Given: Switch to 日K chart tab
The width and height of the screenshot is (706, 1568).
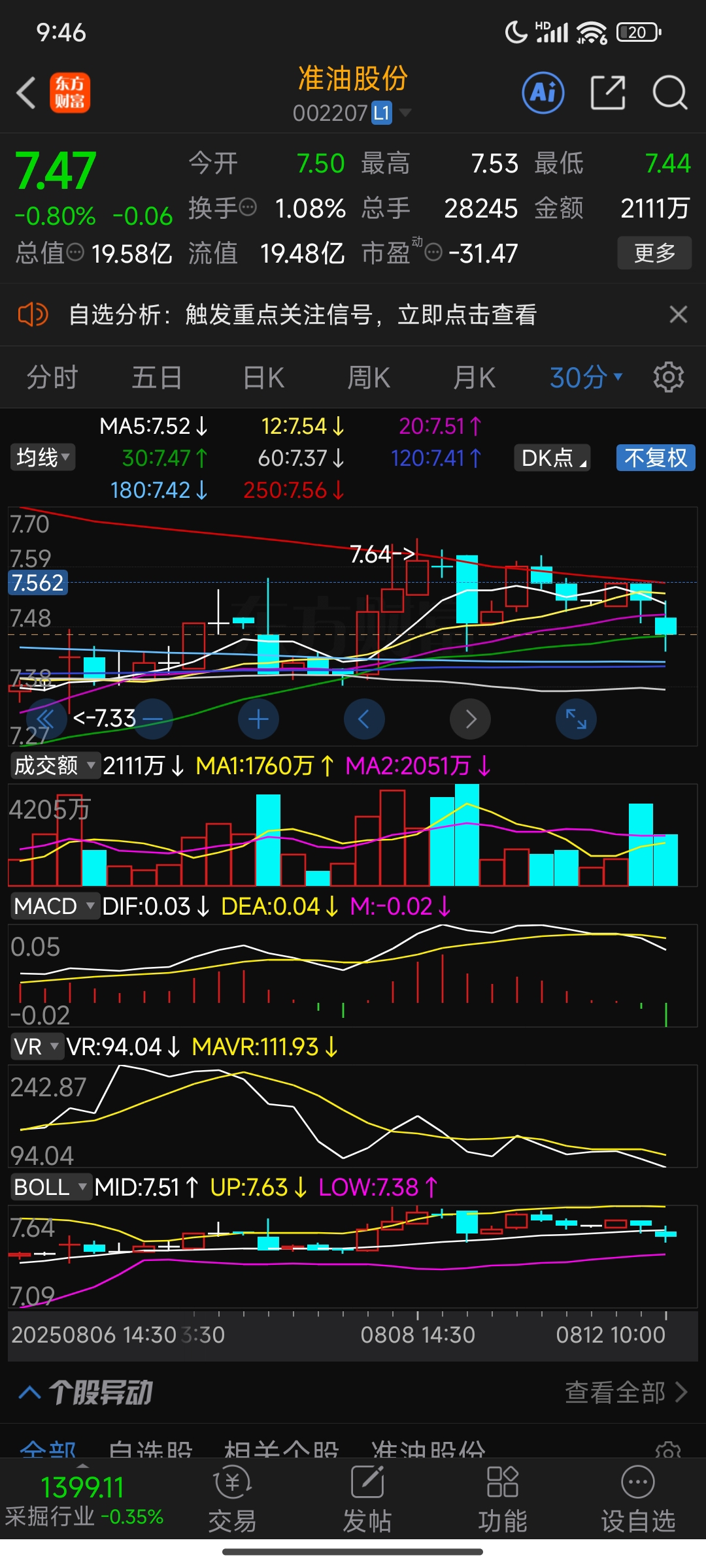Looking at the screenshot, I should point(263,378).
